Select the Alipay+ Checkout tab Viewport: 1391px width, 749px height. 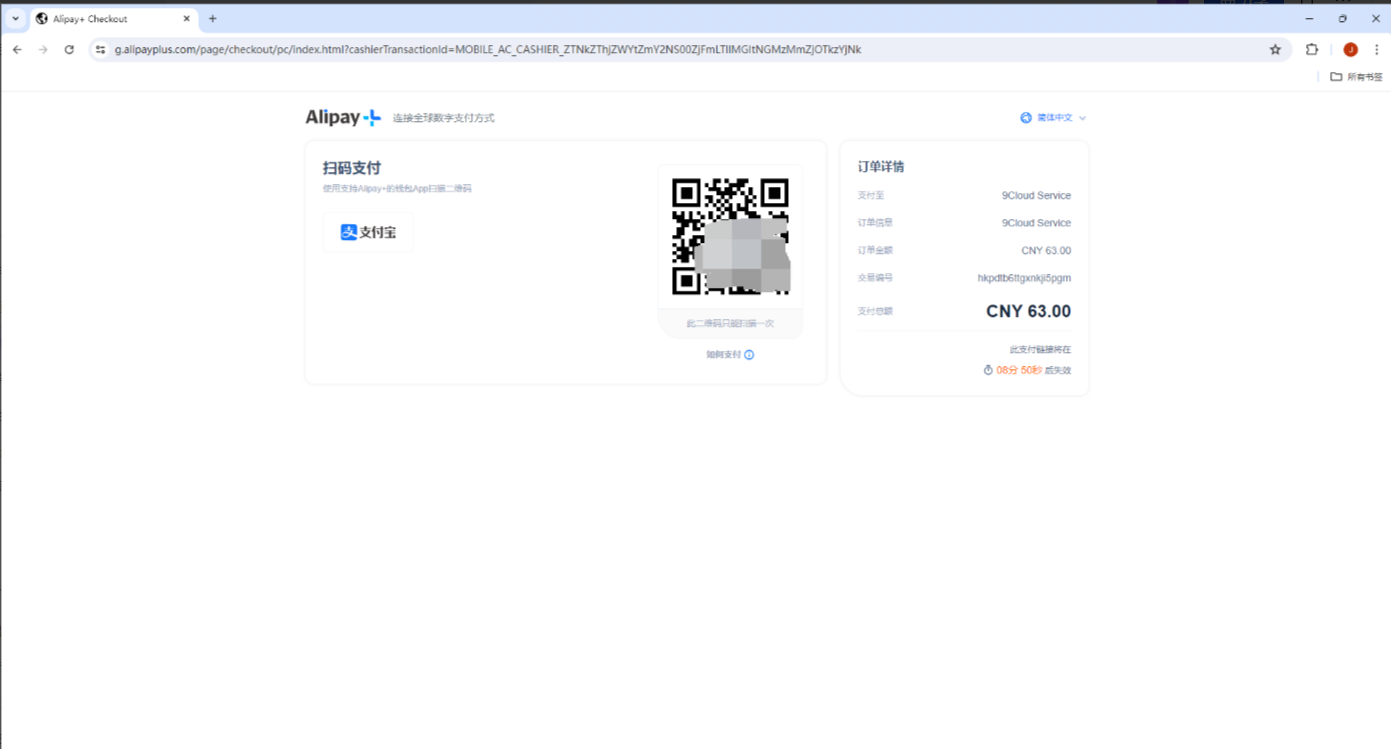pos(113,18)
